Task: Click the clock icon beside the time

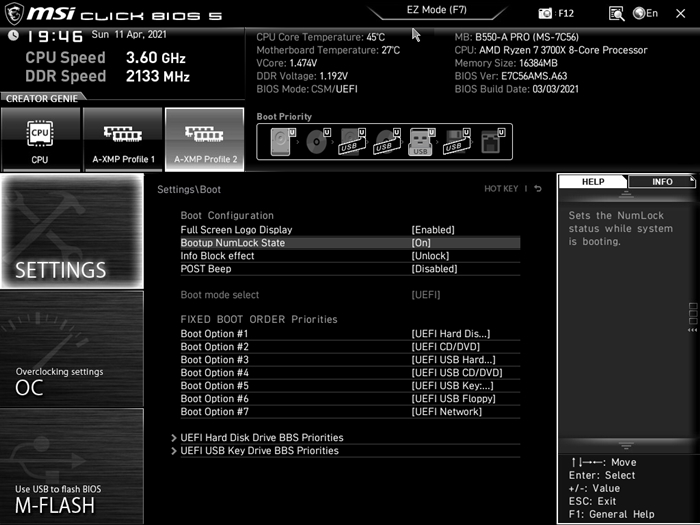Action: [x=13, y=35]
